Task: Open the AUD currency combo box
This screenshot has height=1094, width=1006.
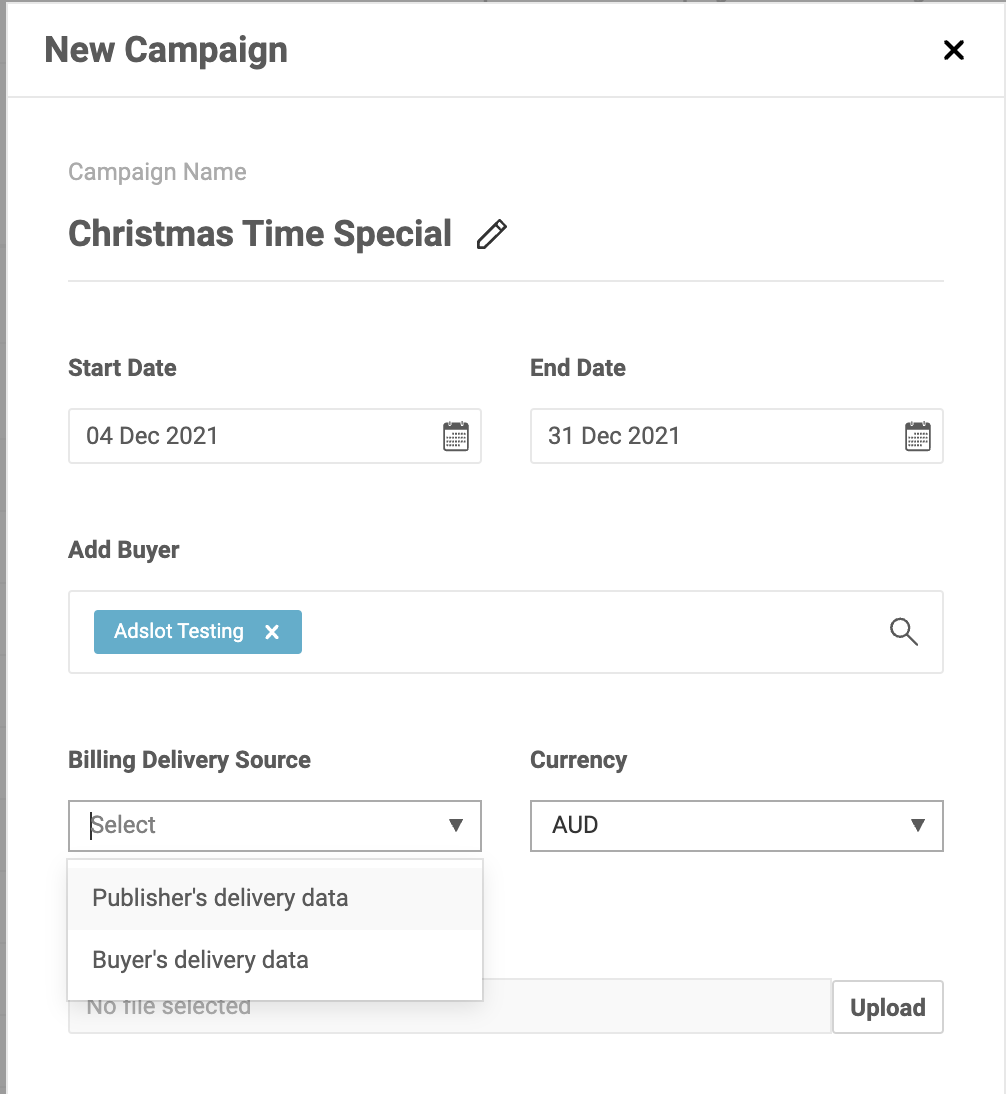Action: coord(737,825)
